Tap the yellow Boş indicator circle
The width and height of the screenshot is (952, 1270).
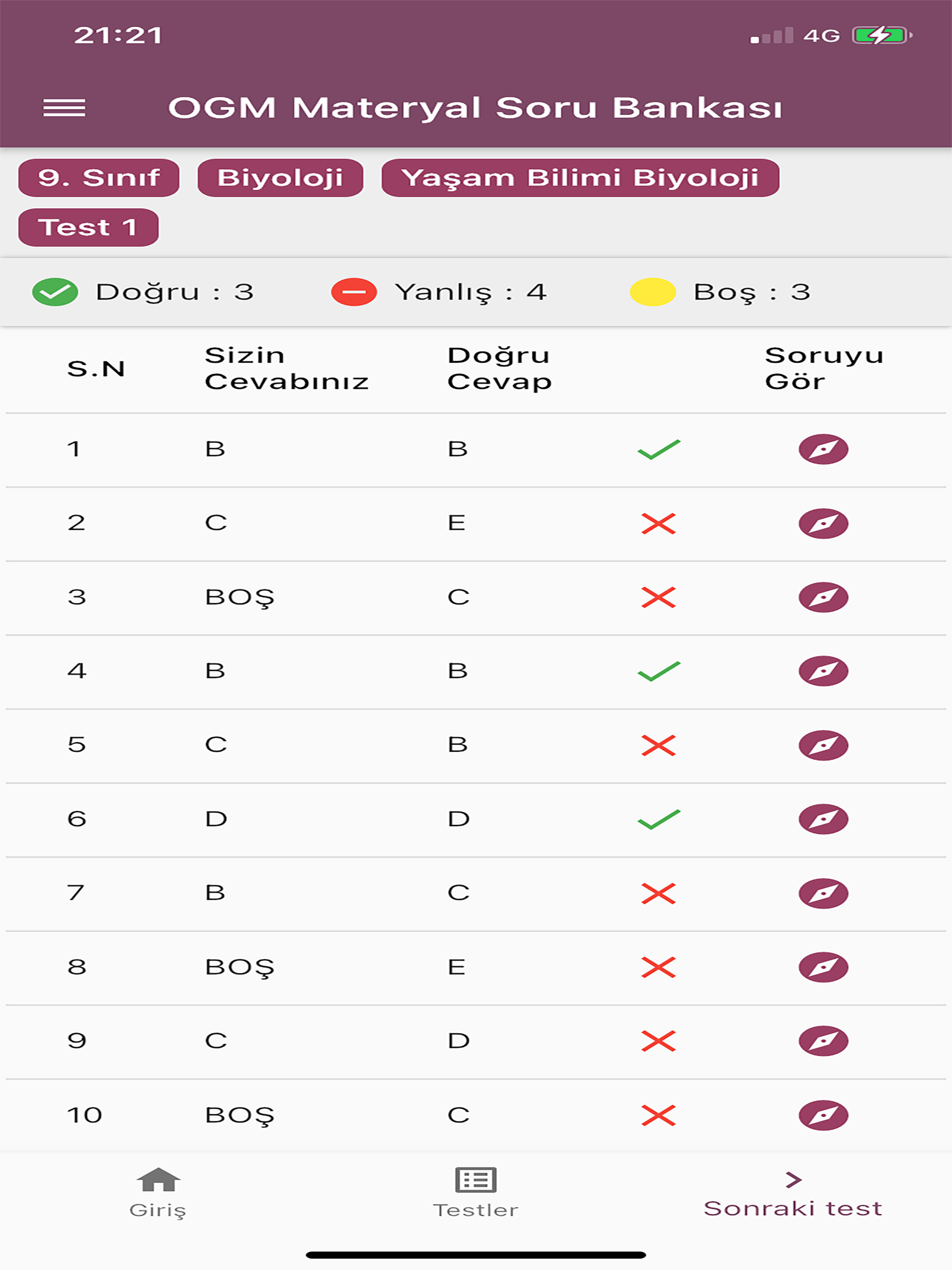652,291
